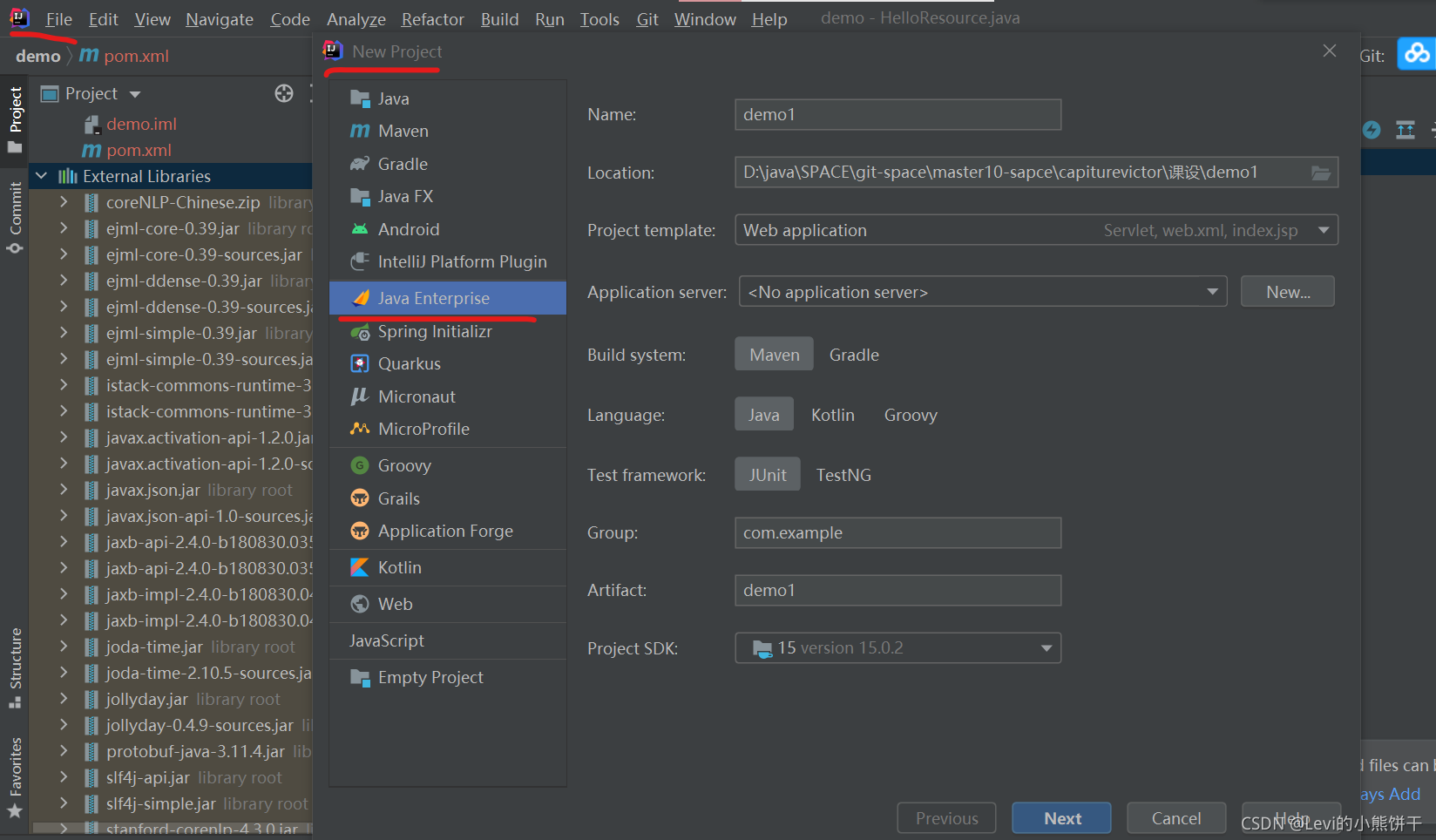Open the Build menu
The image size is (1436, 840).
click(x=499, y=19)
